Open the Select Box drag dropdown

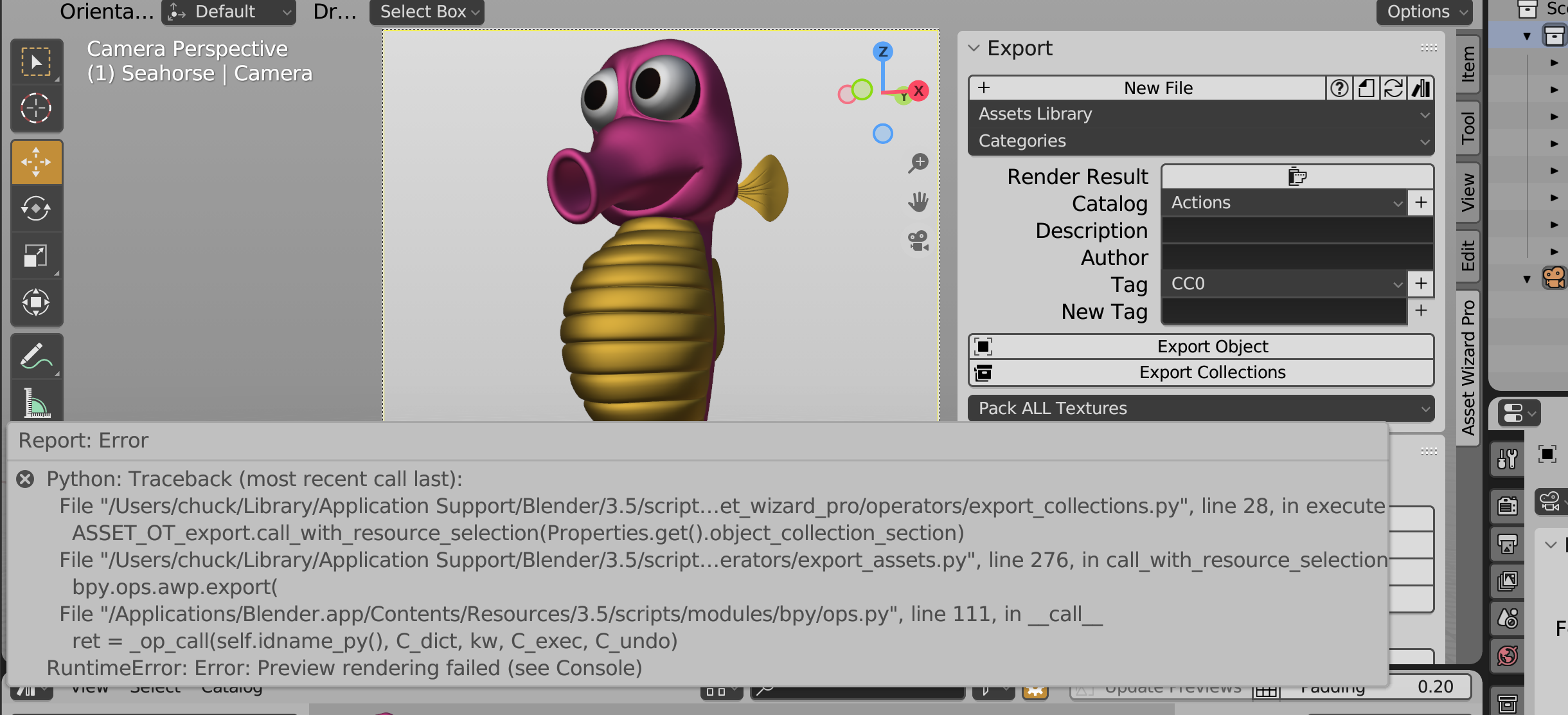427,12
